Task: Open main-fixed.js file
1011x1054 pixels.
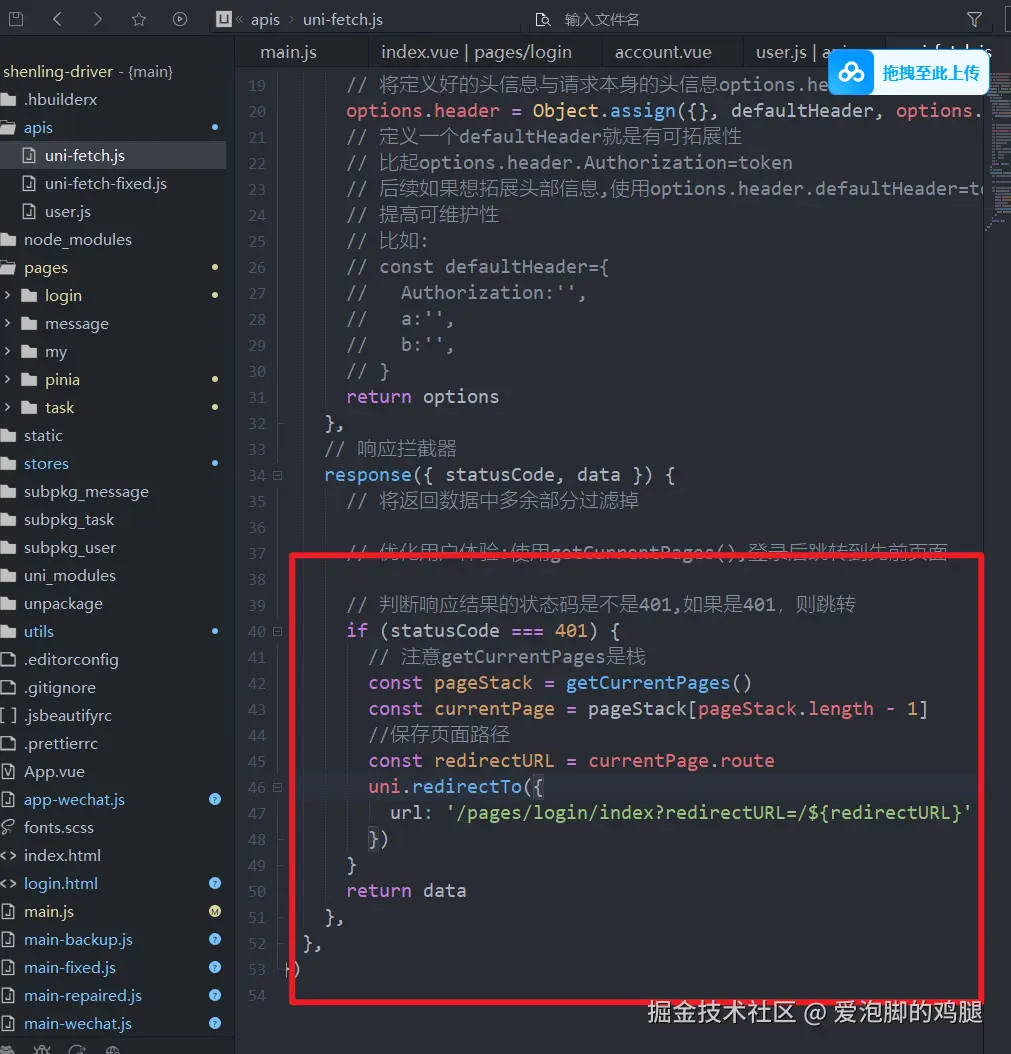Action: [x=70, y=968]
